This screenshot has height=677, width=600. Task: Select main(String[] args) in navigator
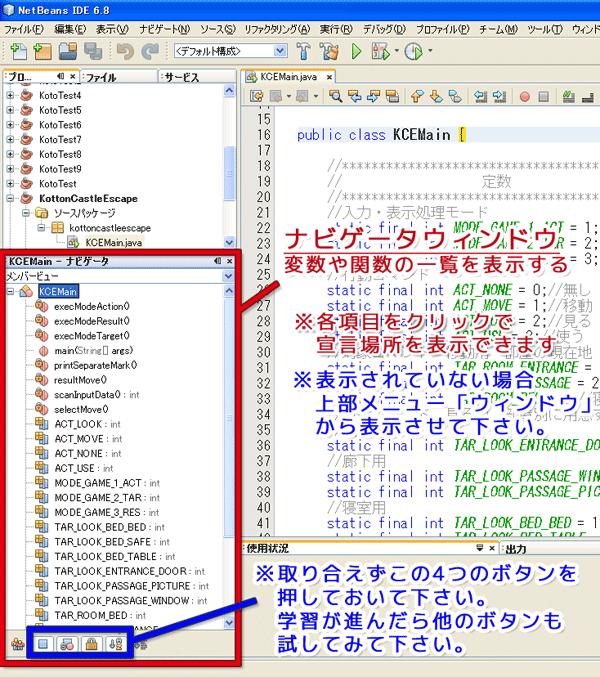95,351
